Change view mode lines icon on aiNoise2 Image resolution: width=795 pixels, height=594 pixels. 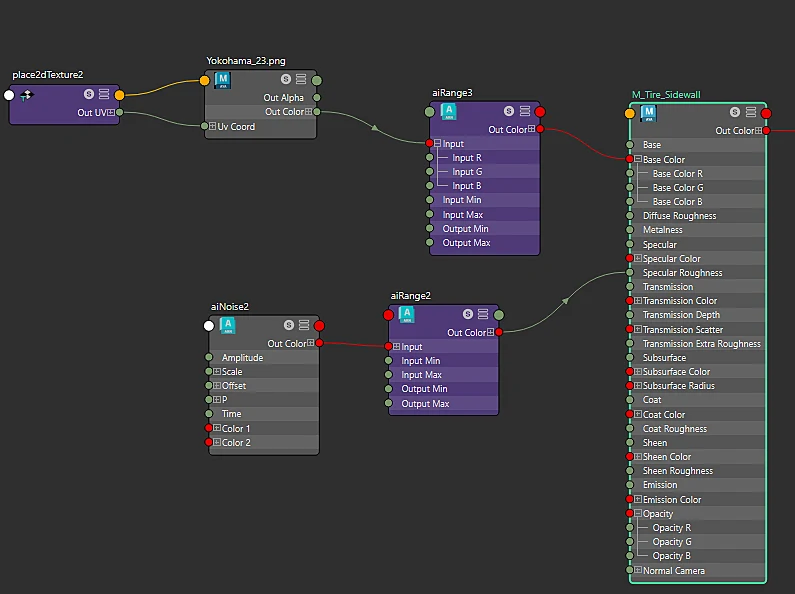[x=304, y=325]
